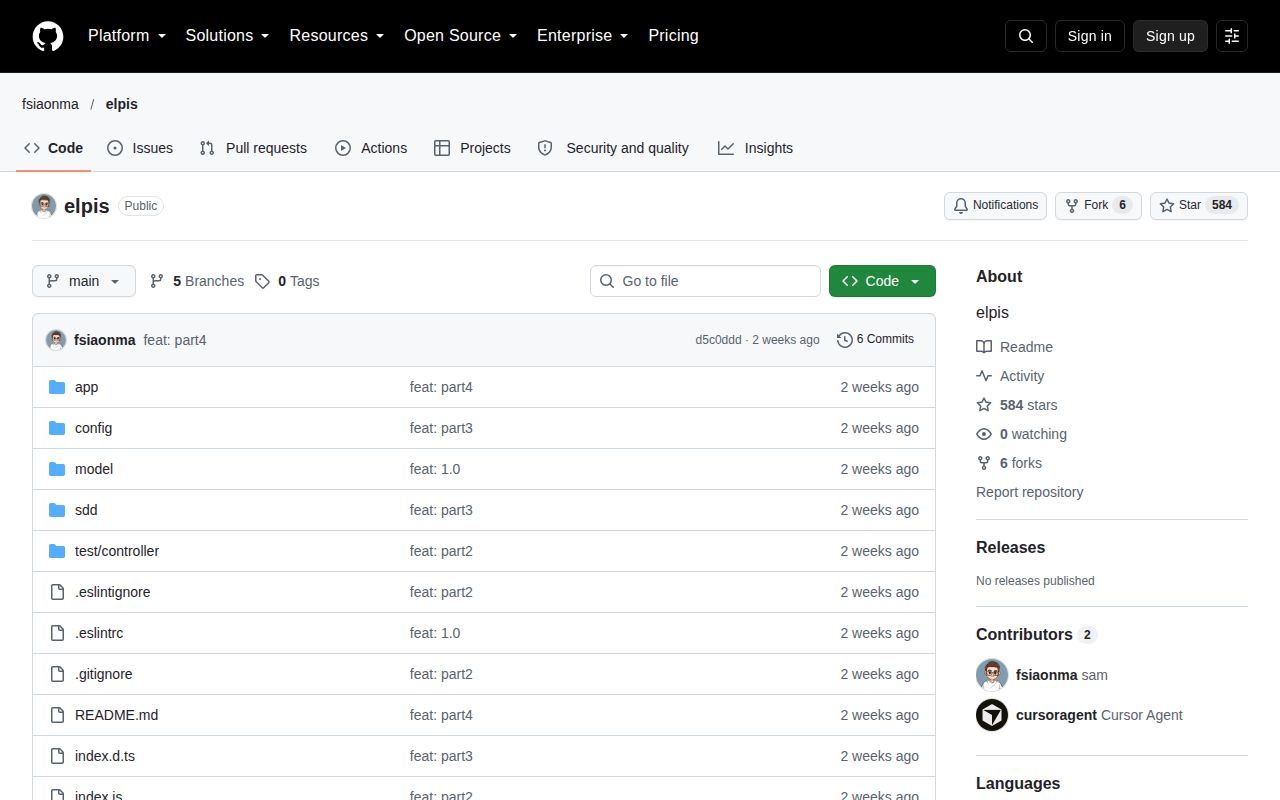Click the Sign in button
The height and width of the screenshot is (800, 1280).
click(1089, 36)
